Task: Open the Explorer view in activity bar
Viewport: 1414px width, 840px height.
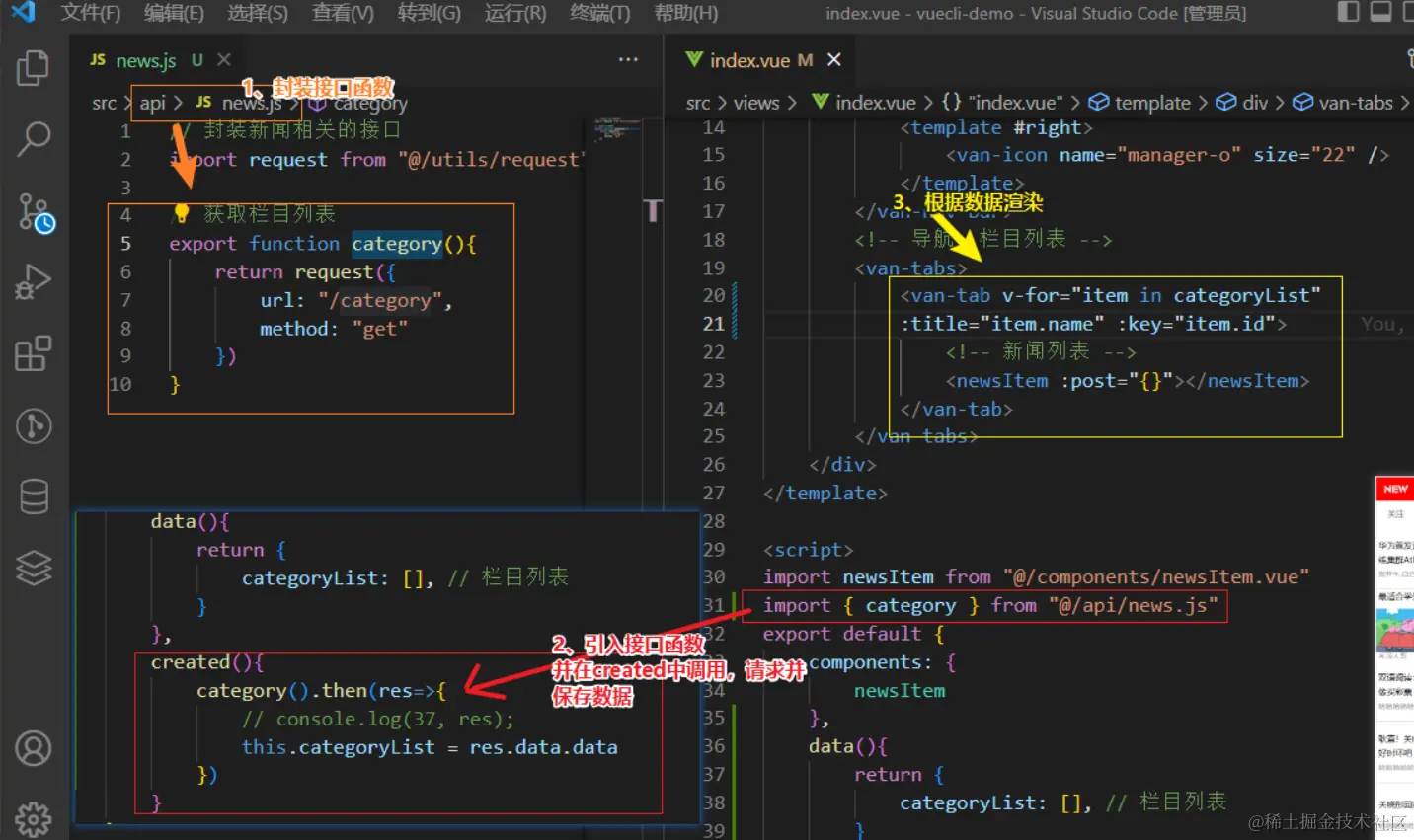Action: coord(34,67)
